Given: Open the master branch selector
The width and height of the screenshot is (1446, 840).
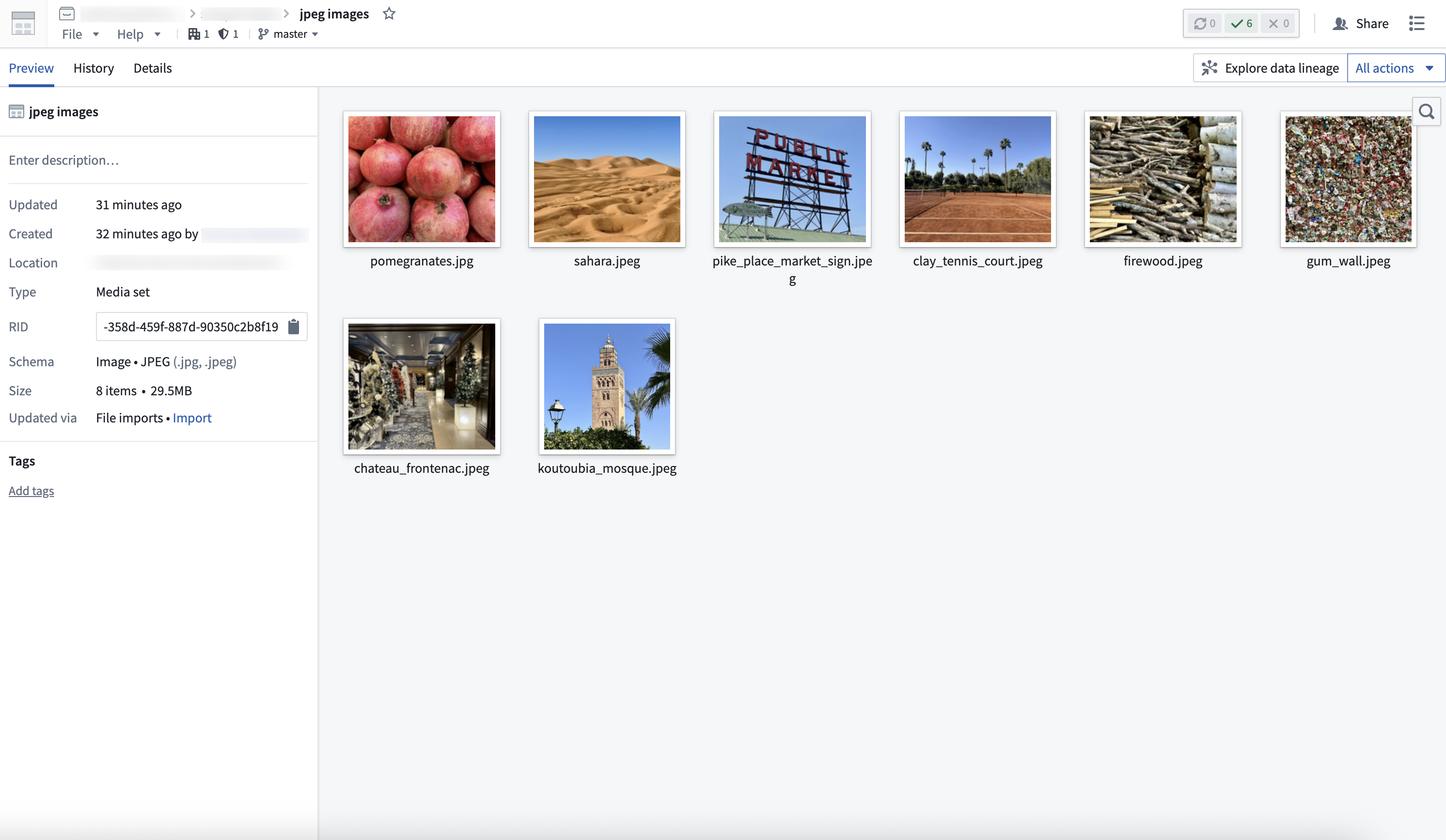Looking at the screenshot, I should coord(289,34).
